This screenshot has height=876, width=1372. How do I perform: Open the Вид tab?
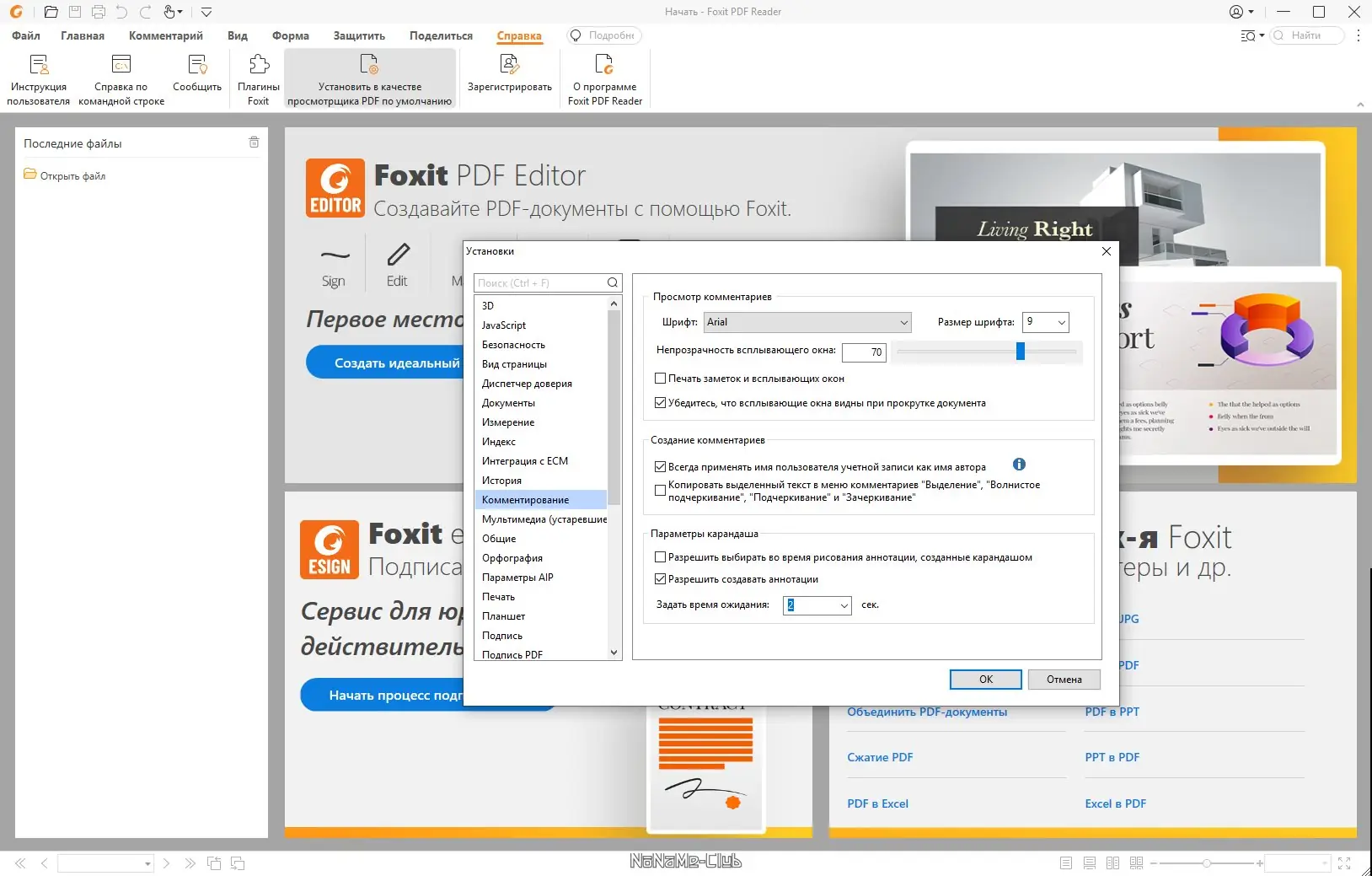coord(238,35)
